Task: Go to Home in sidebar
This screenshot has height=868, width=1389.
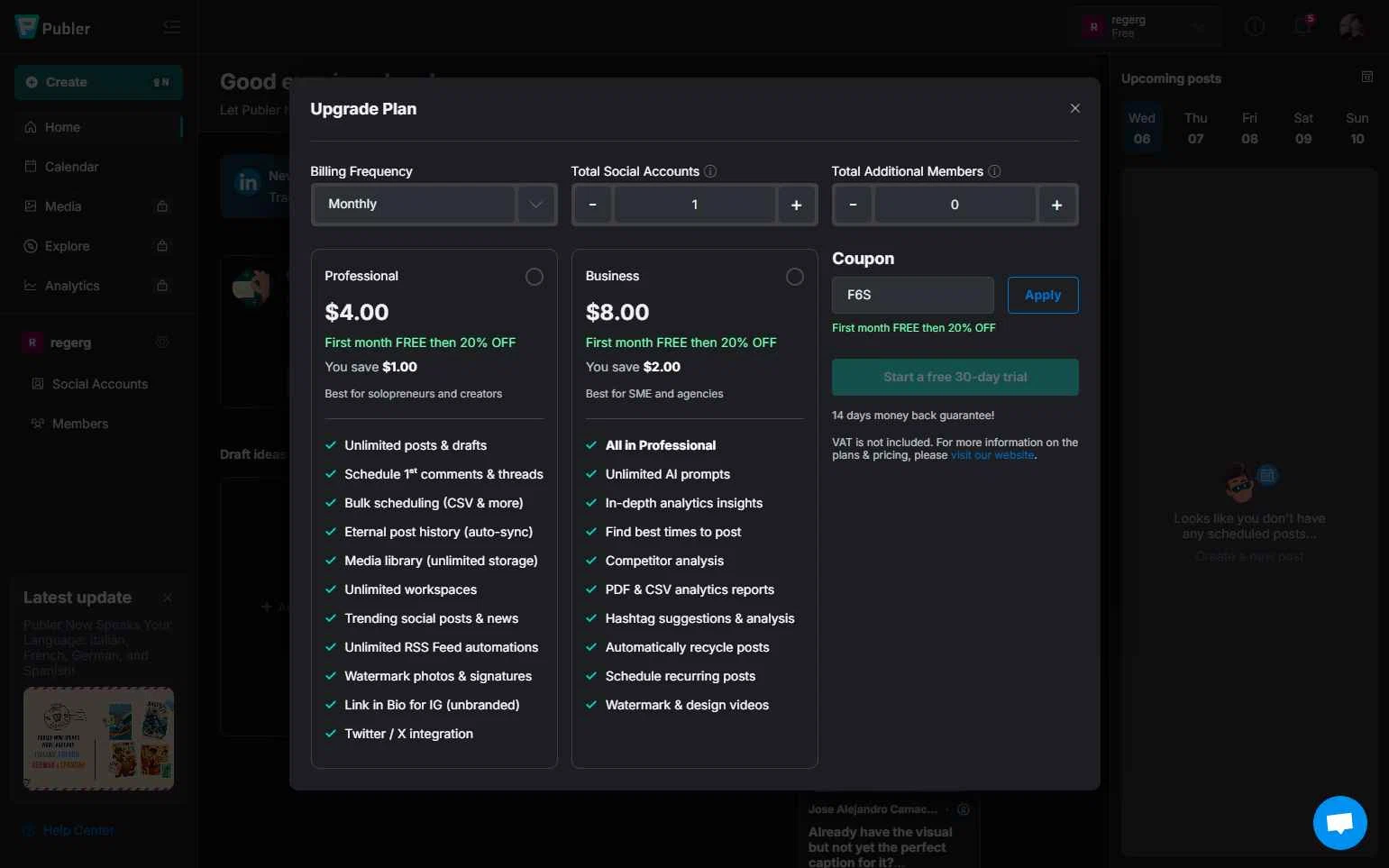Action: coord(98,127)
